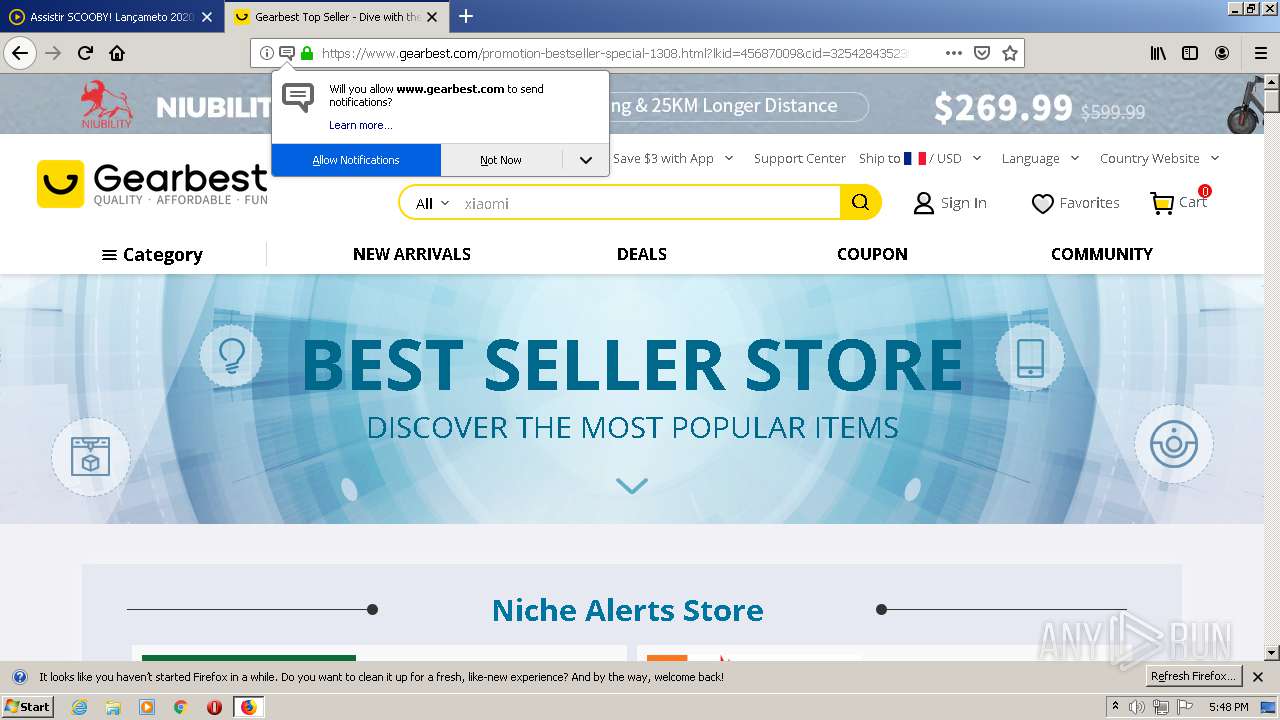
Task: Bookmark this page with the star icon
Action: pyautogui.click(x=1010, y=53)
